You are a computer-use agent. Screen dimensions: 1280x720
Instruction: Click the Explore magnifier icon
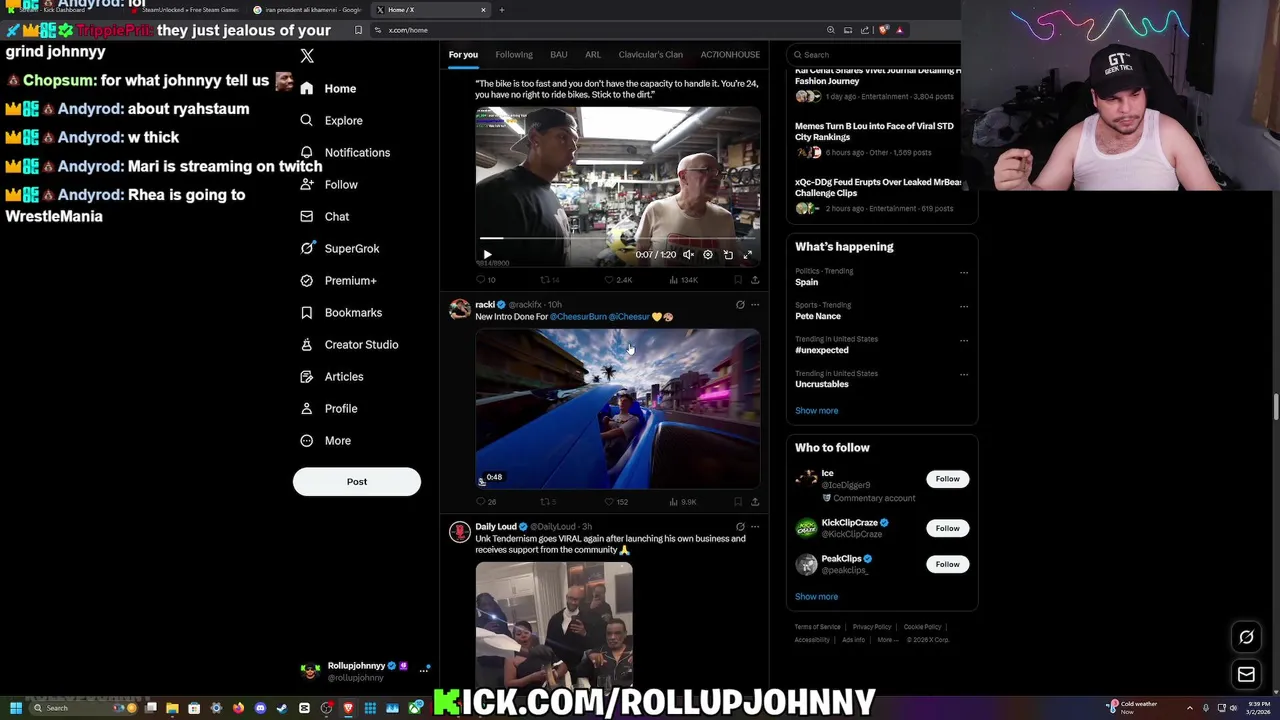click(x=307, y=120)
